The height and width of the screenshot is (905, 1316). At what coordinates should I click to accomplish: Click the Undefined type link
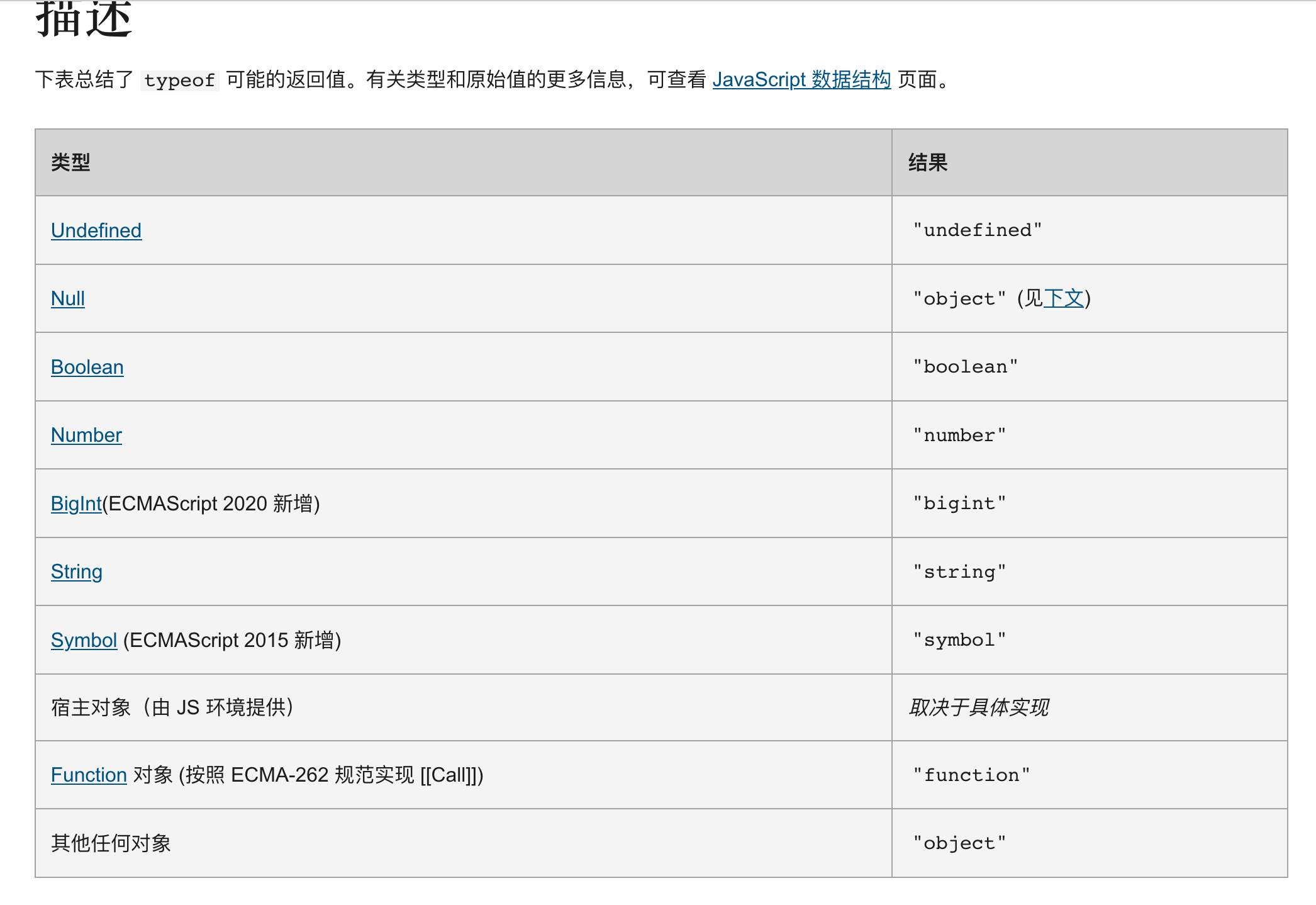pos(96,230)
